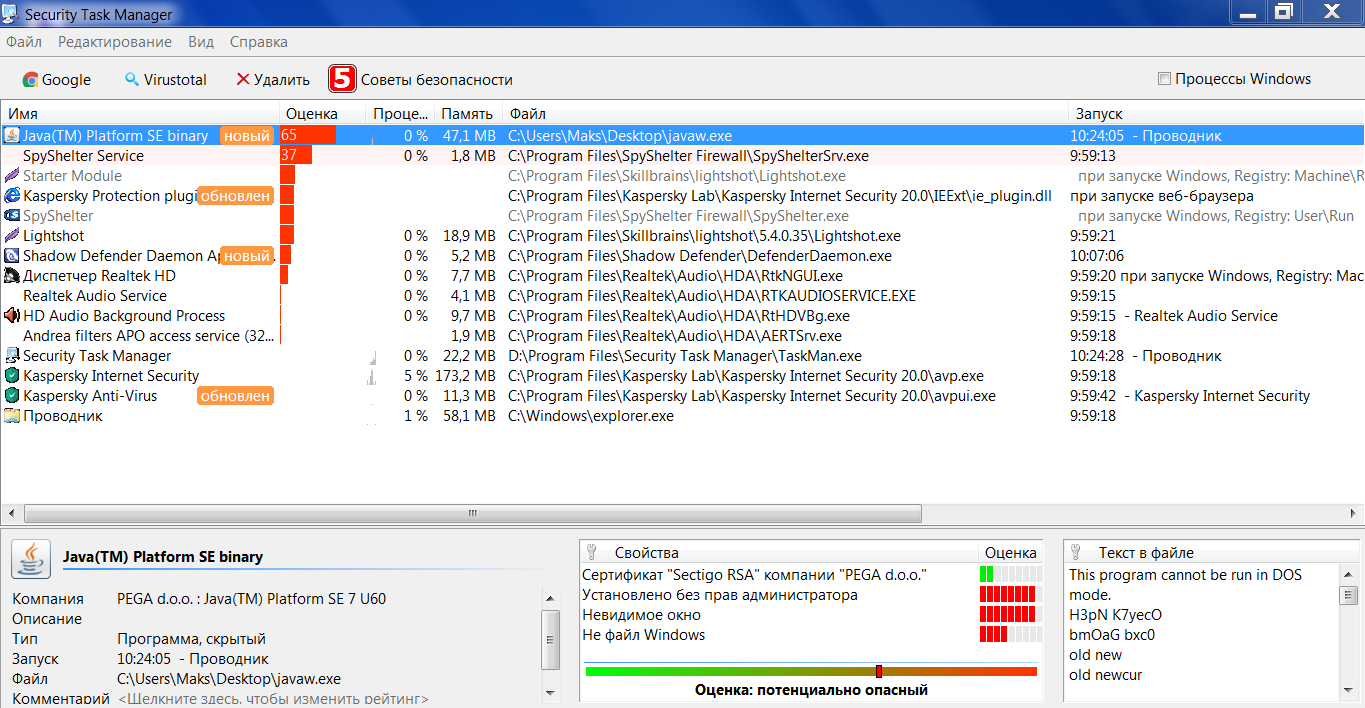
Task: Click the Проводник folder icon
Action: [x=12, y=416]
